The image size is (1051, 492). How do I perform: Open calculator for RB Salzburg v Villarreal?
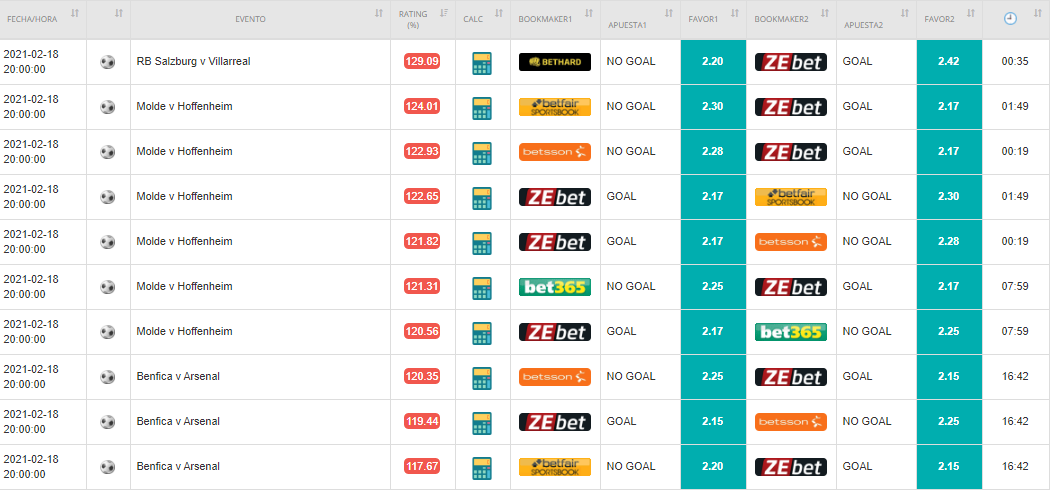(x=481, y=62)
